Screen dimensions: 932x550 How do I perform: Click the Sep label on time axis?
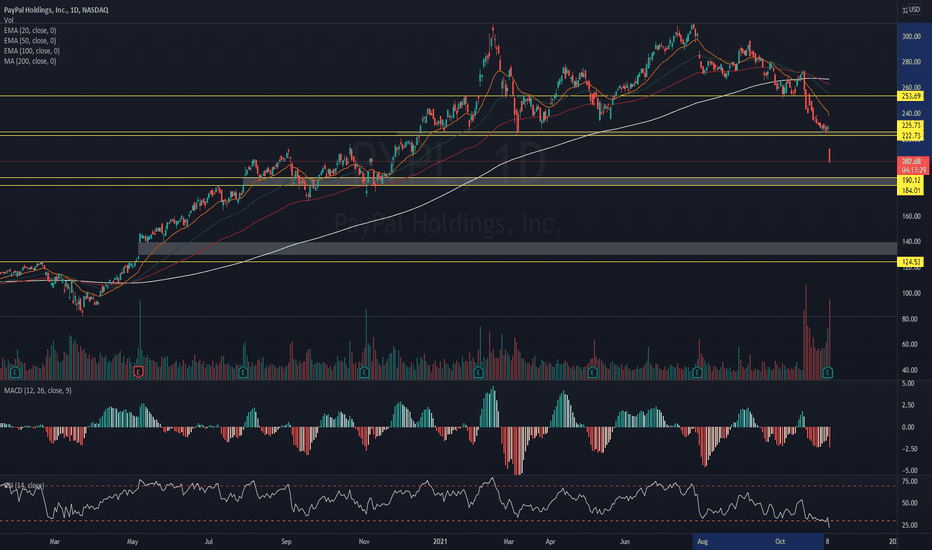click(286, 541)
